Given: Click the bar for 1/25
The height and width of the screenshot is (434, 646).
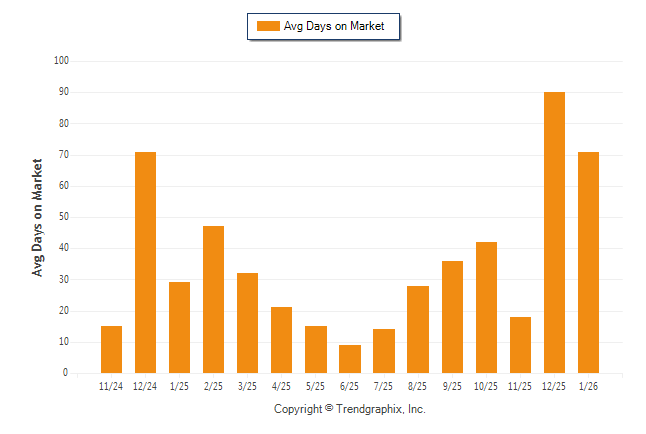Looking at the screenshot, I should (180, 327).
